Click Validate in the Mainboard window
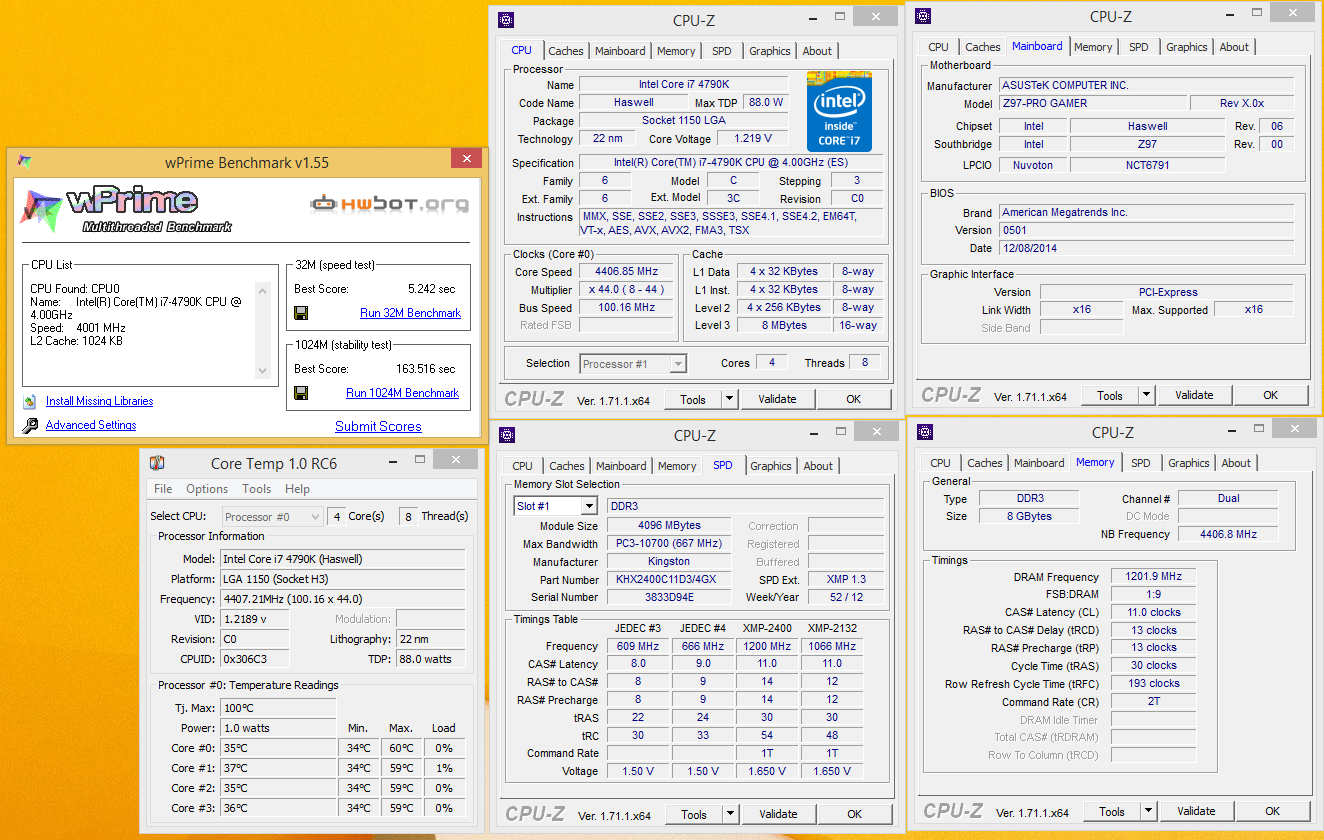This screenshot has height=840, width=1324. coord(1194,395)
